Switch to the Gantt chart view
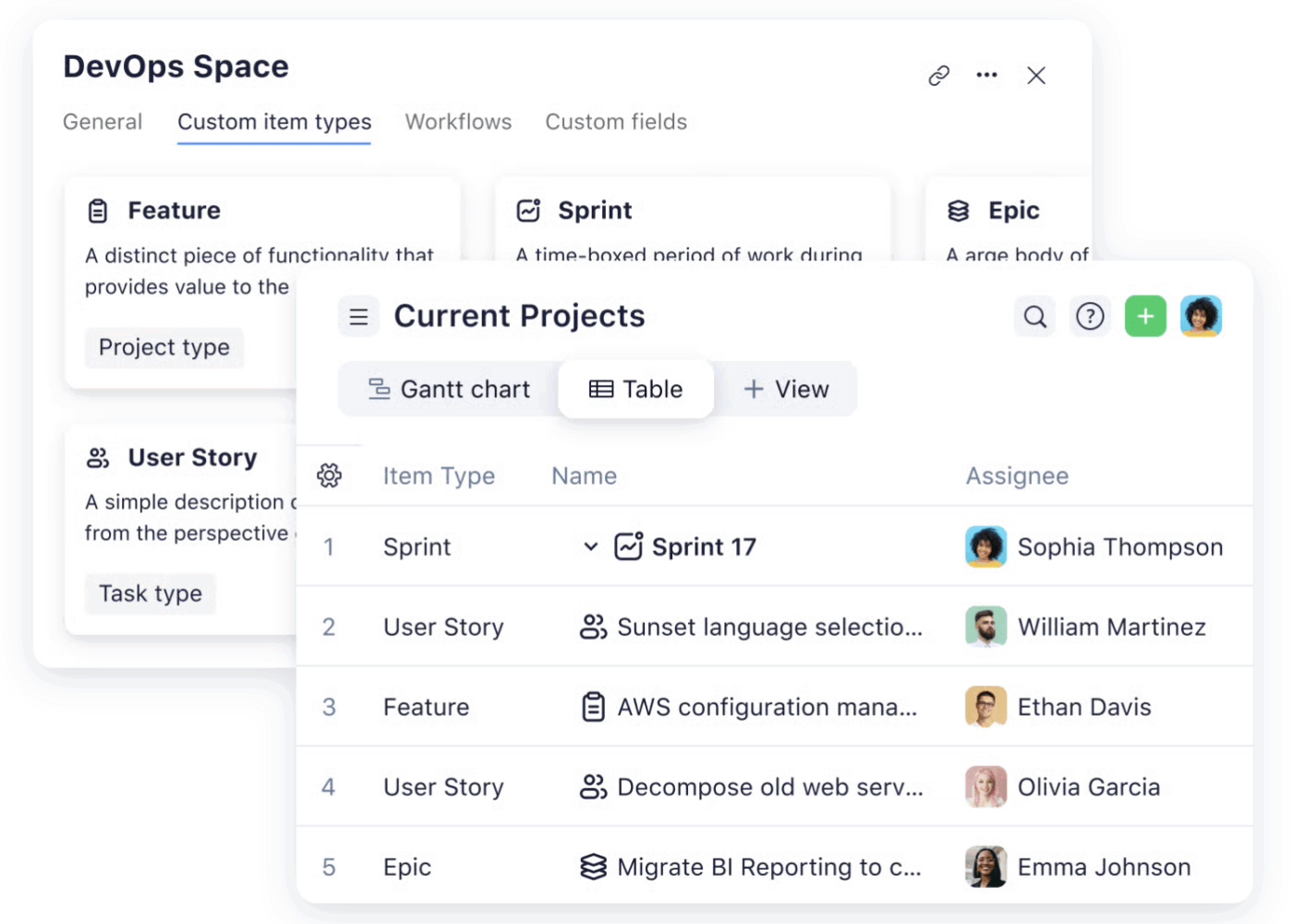The image size is (1293, 924). click(x=450, y=390)
